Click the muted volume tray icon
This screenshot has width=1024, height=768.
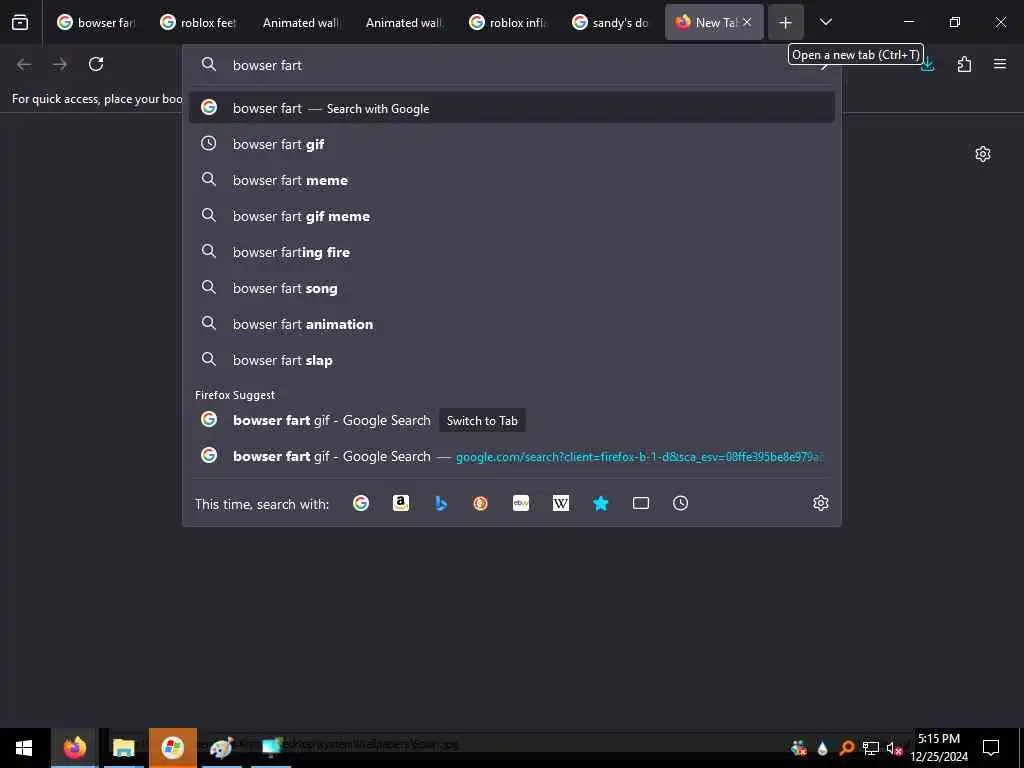(x=894, y=748)
